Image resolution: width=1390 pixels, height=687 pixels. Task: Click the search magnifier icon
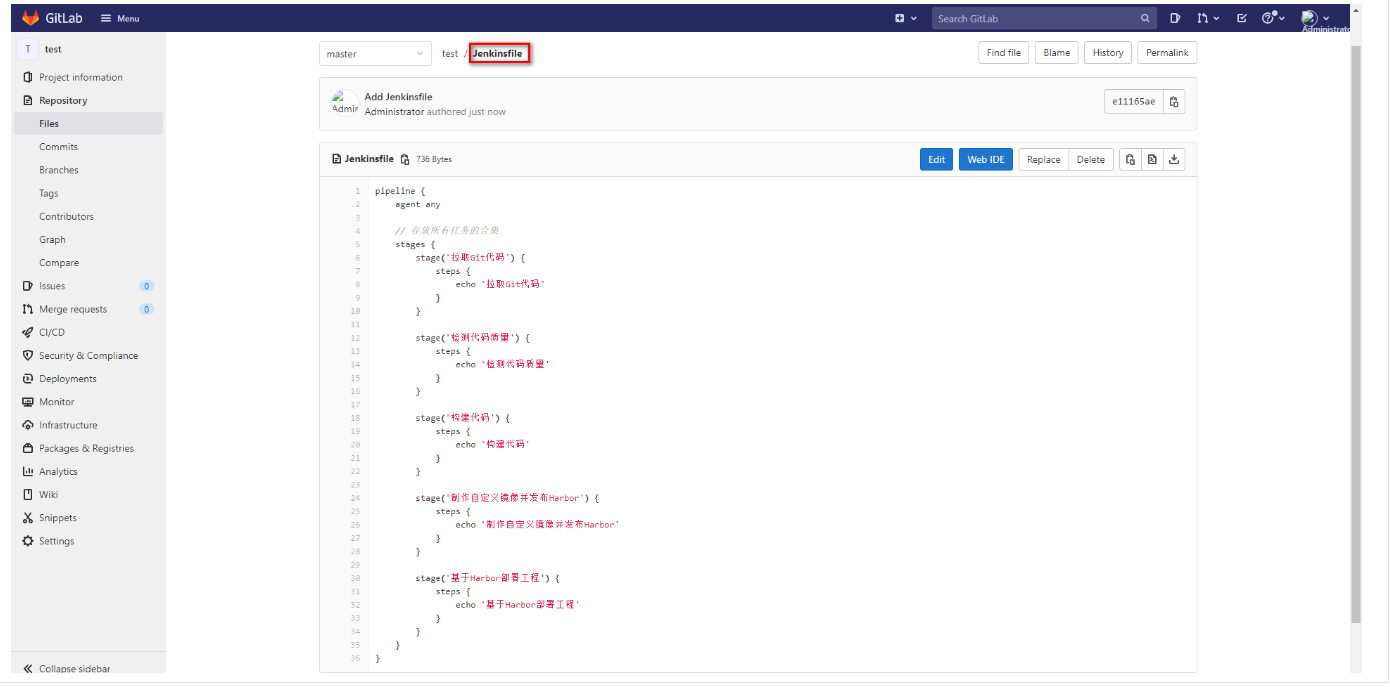(1145, 18)
